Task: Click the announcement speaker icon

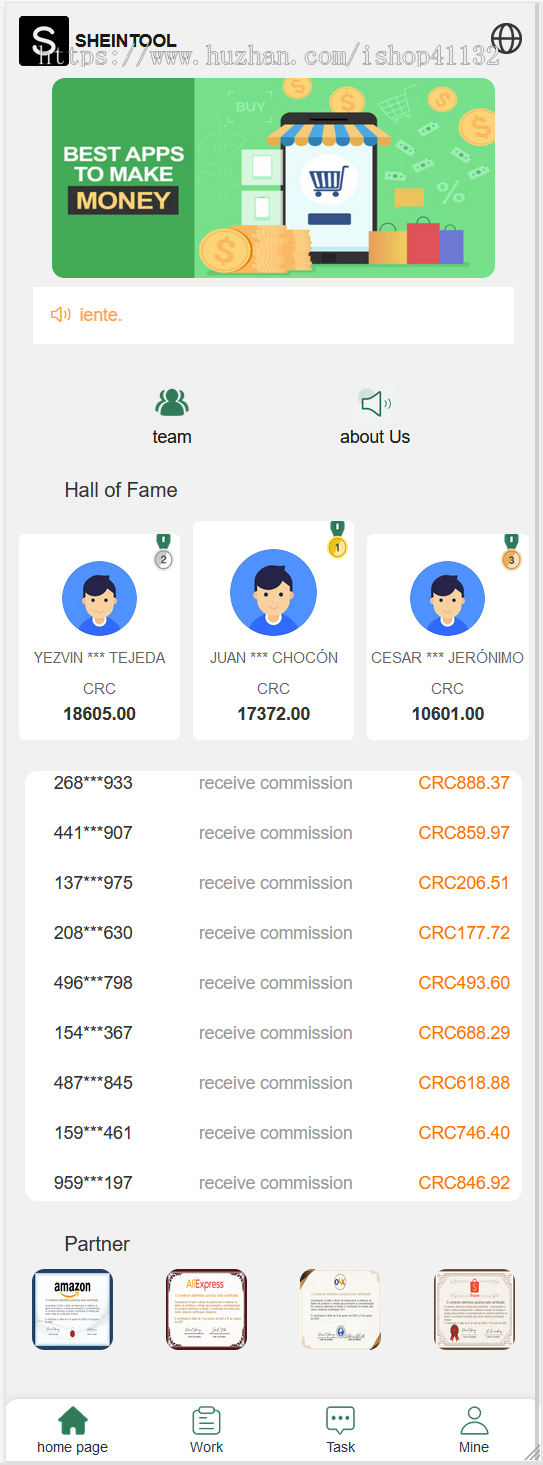Action: coord(60,315)
